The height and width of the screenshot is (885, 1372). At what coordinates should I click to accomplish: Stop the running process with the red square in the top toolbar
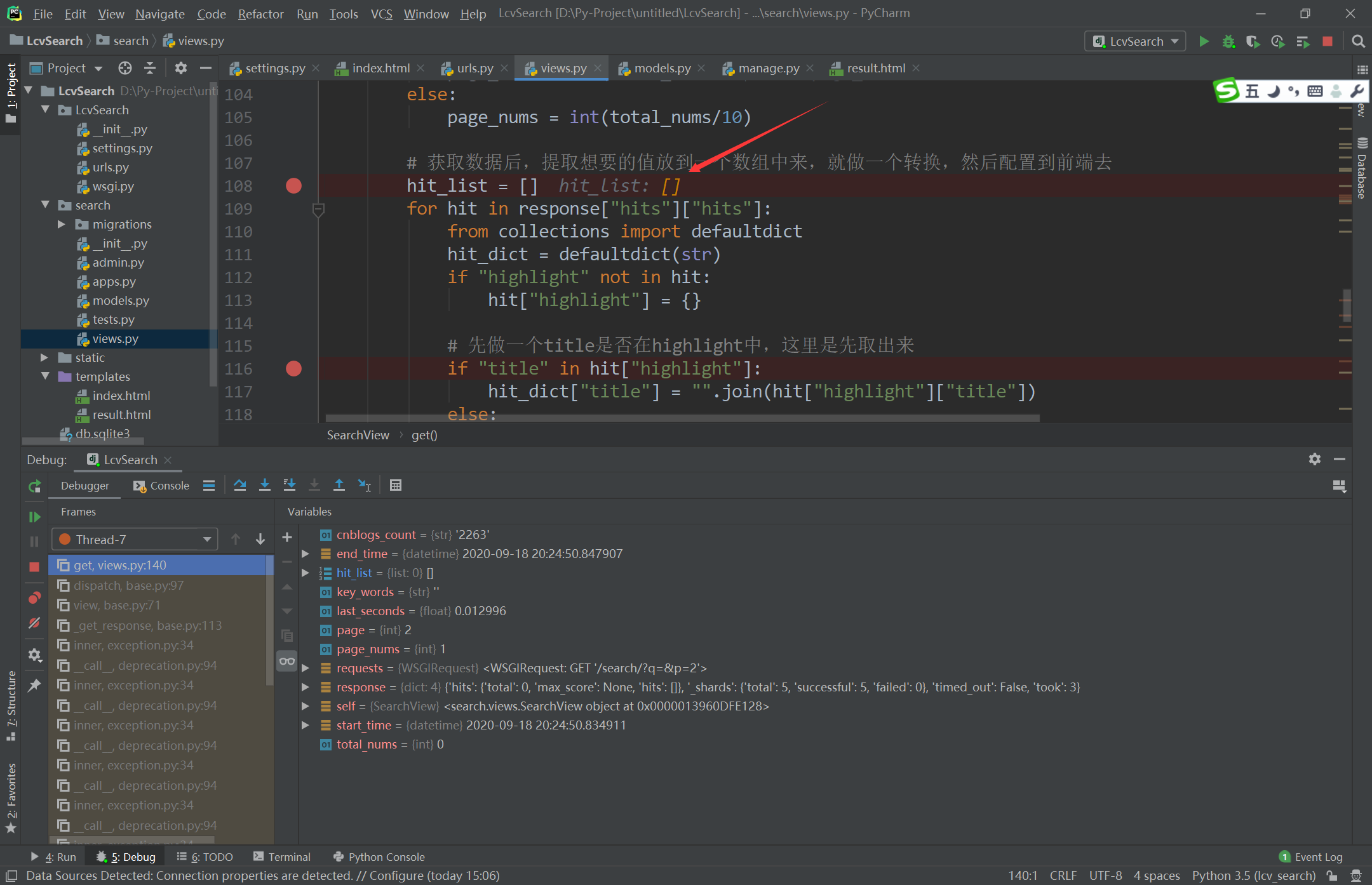pos(1327,41)
